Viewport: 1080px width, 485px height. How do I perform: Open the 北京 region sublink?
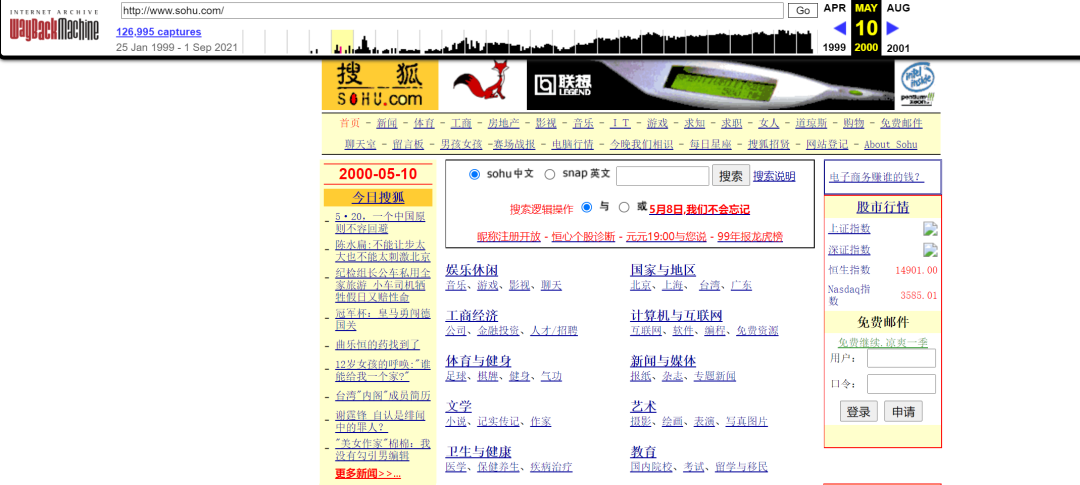click(x=641, y=285)
